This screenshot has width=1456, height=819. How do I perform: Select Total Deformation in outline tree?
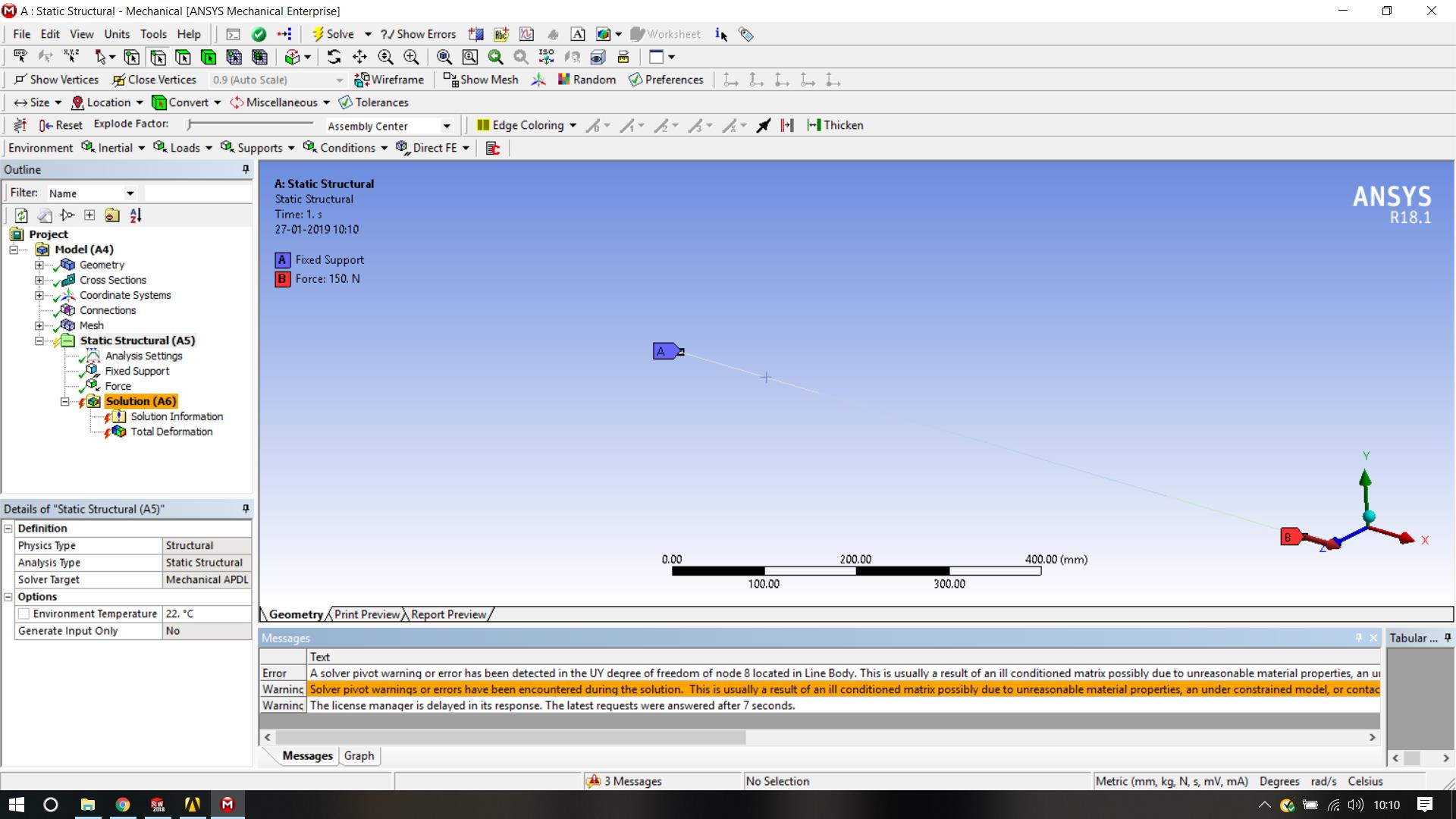pos(171,431)
